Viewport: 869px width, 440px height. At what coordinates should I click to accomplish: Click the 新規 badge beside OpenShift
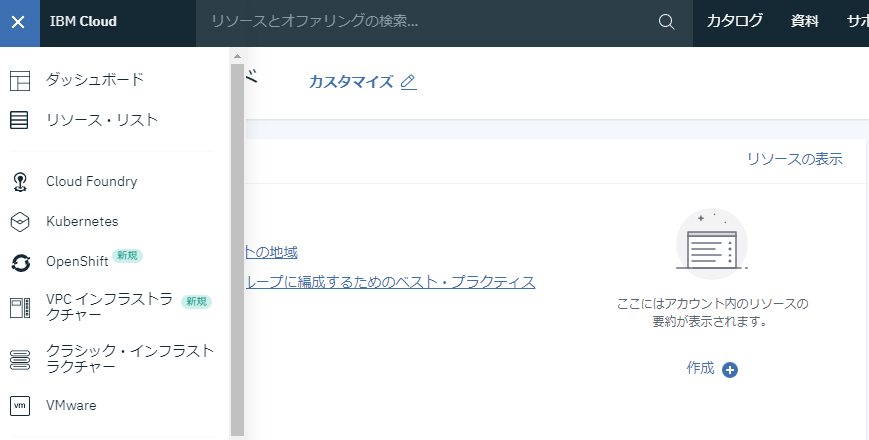127,255
